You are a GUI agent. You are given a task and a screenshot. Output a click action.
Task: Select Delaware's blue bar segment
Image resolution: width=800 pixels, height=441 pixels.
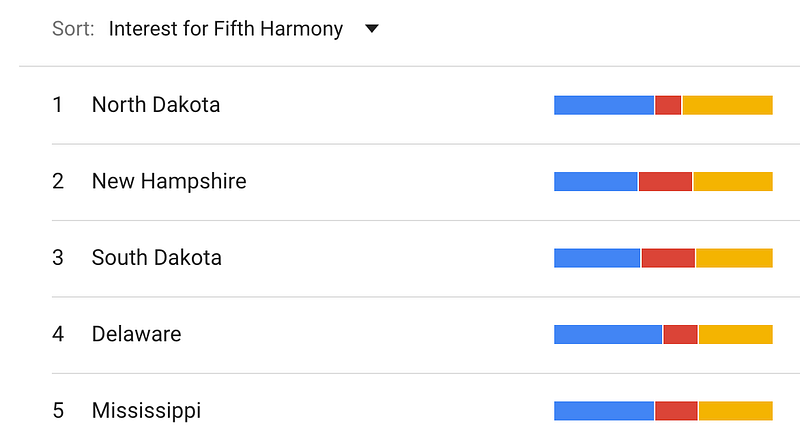608,334
